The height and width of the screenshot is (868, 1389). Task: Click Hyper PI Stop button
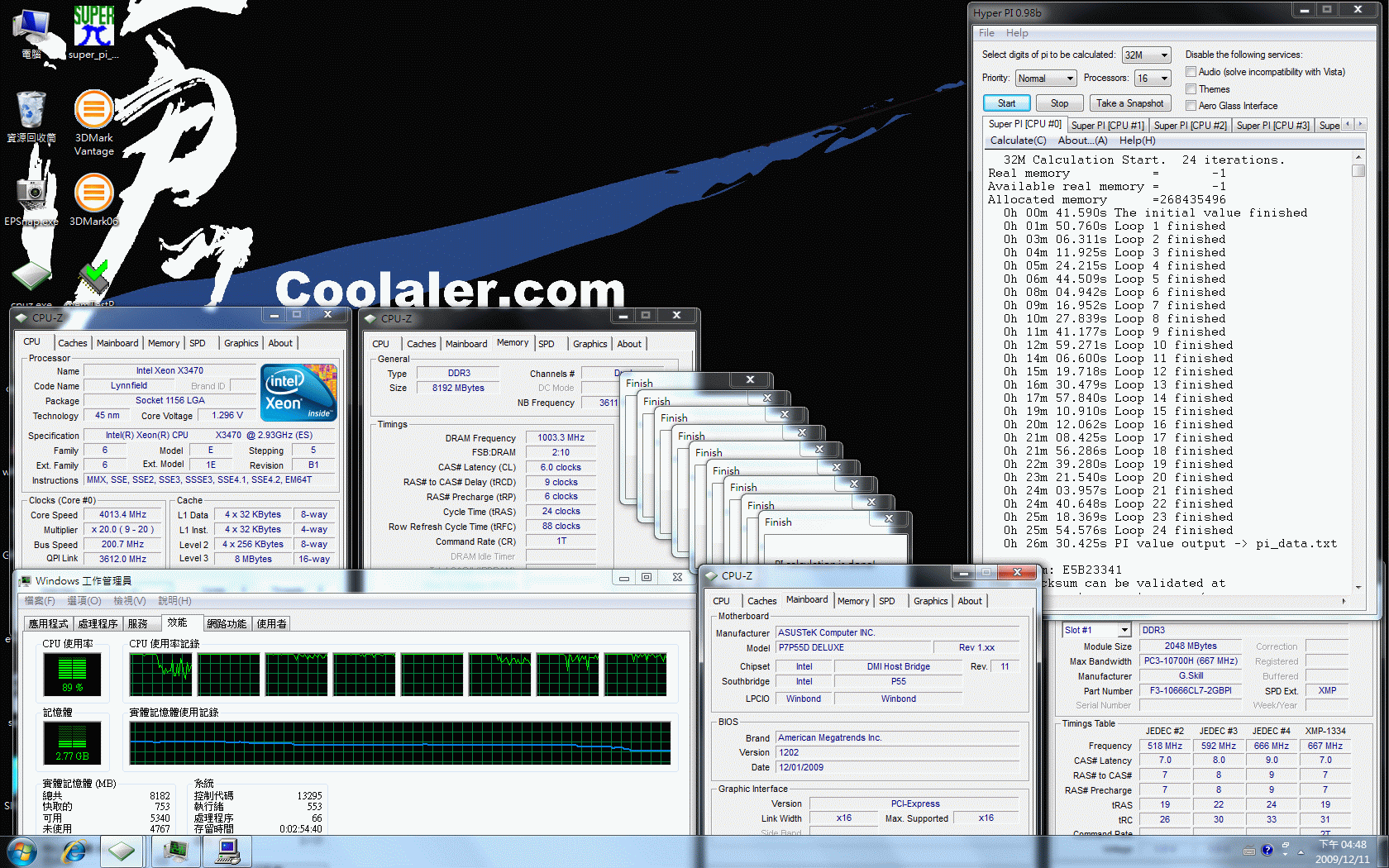pyautogui.click(x=1059, y=103)
